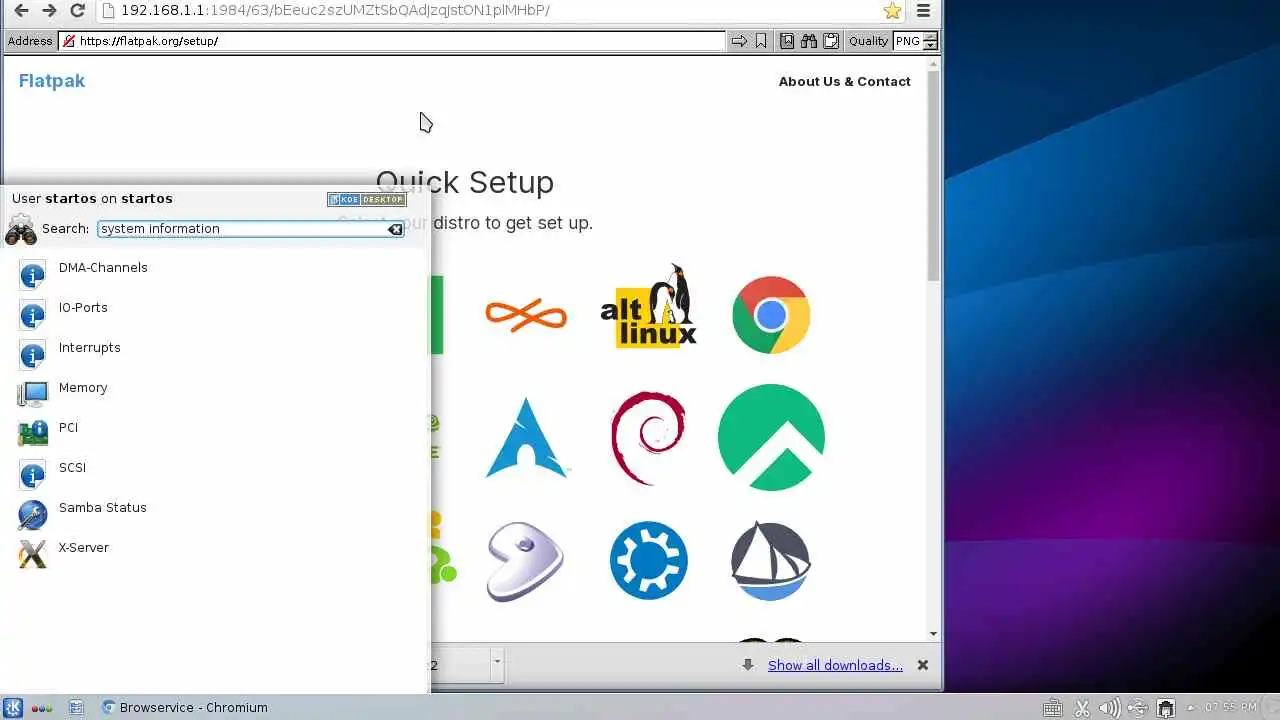Click the https://flatpak.org/setup/ address field

393,41
